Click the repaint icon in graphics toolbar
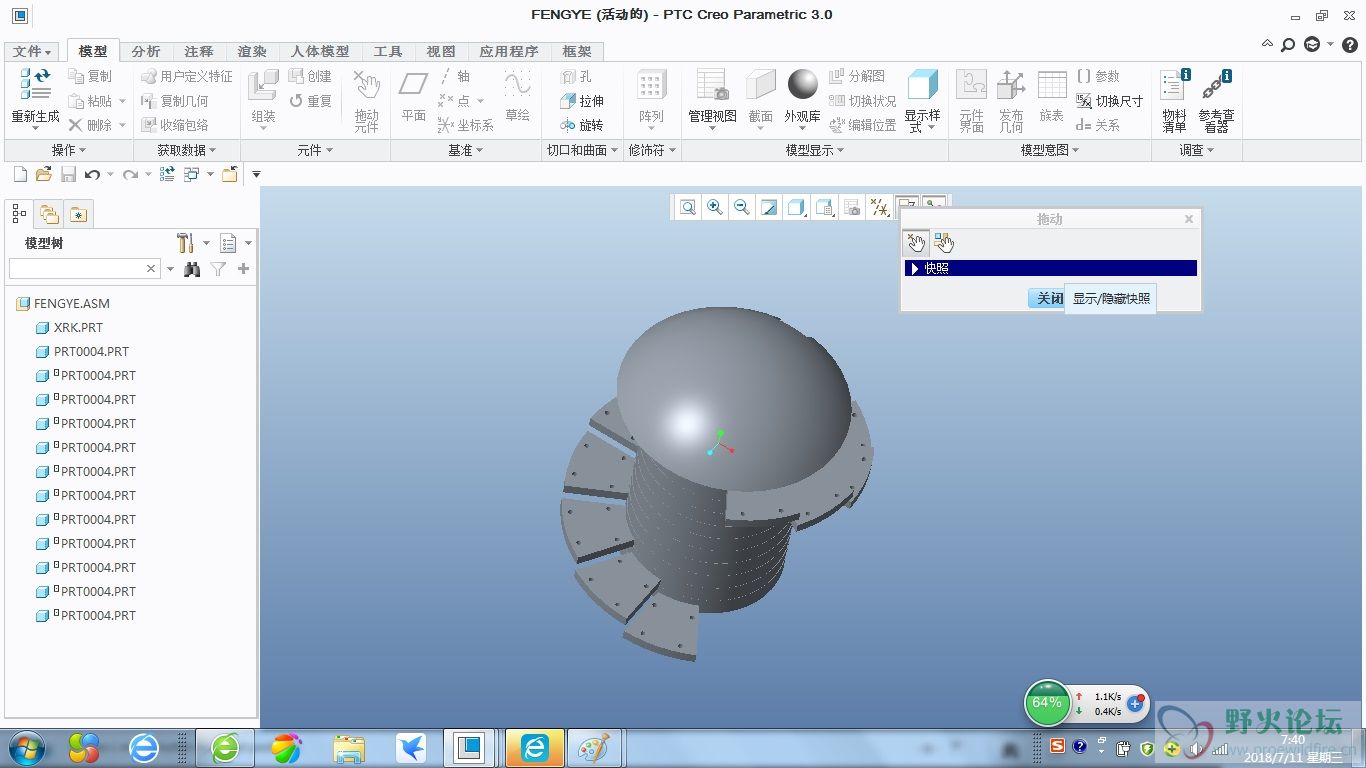The width and height of the screenshot is (1366, 768). click(x=769, y=207)
